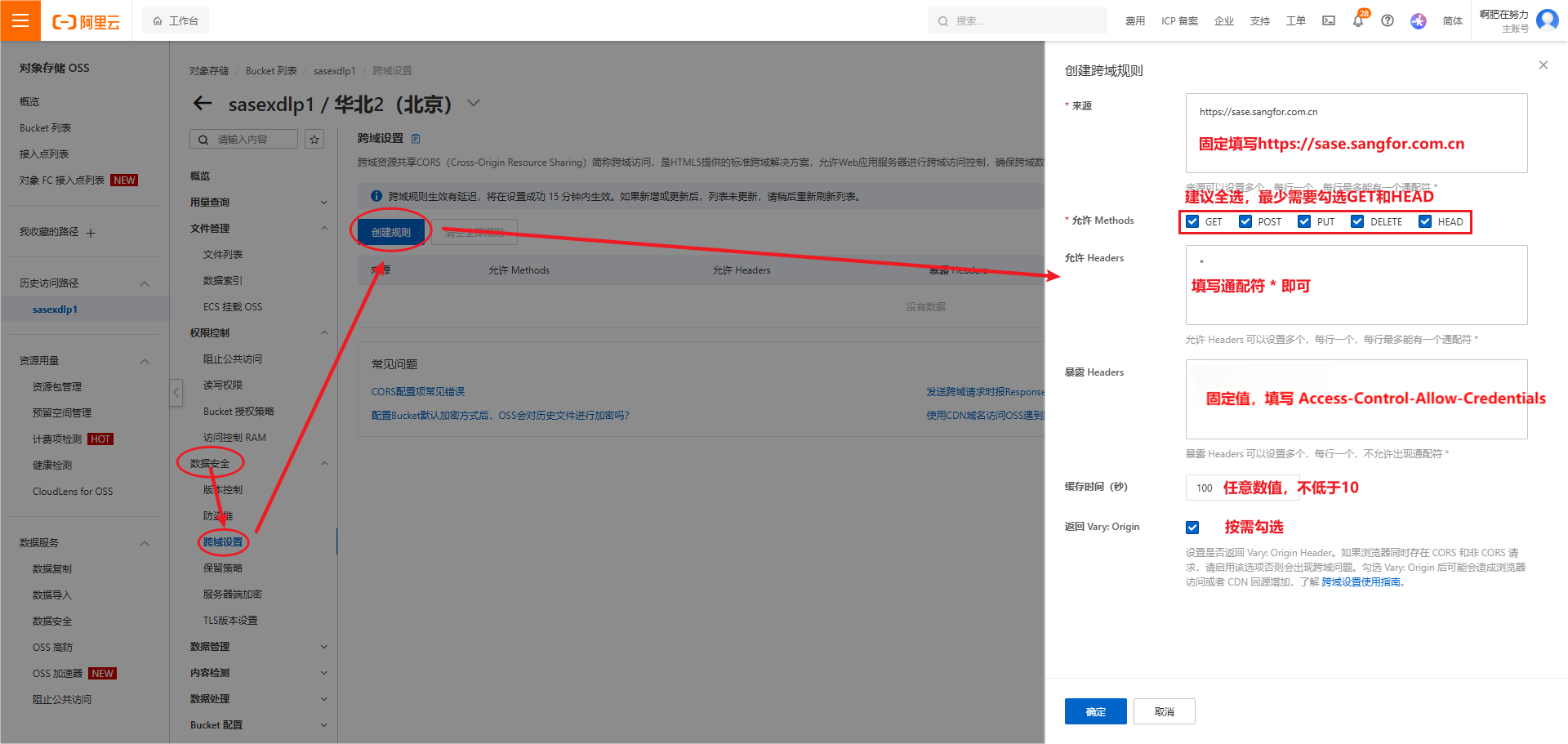1568x744 pixels.
Task: Open 读写权限 in the bucket menu
Action: coord(223,385)
